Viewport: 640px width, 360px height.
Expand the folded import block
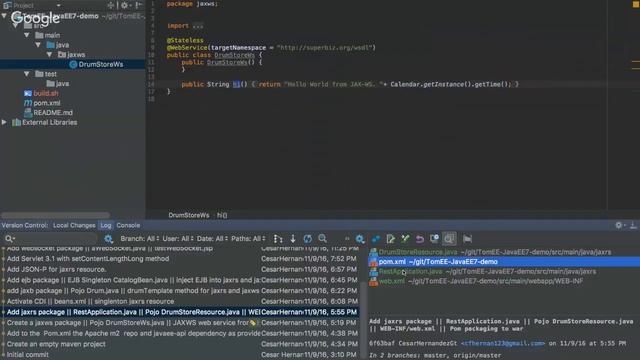pyautogui.click(x=198, y=26)
